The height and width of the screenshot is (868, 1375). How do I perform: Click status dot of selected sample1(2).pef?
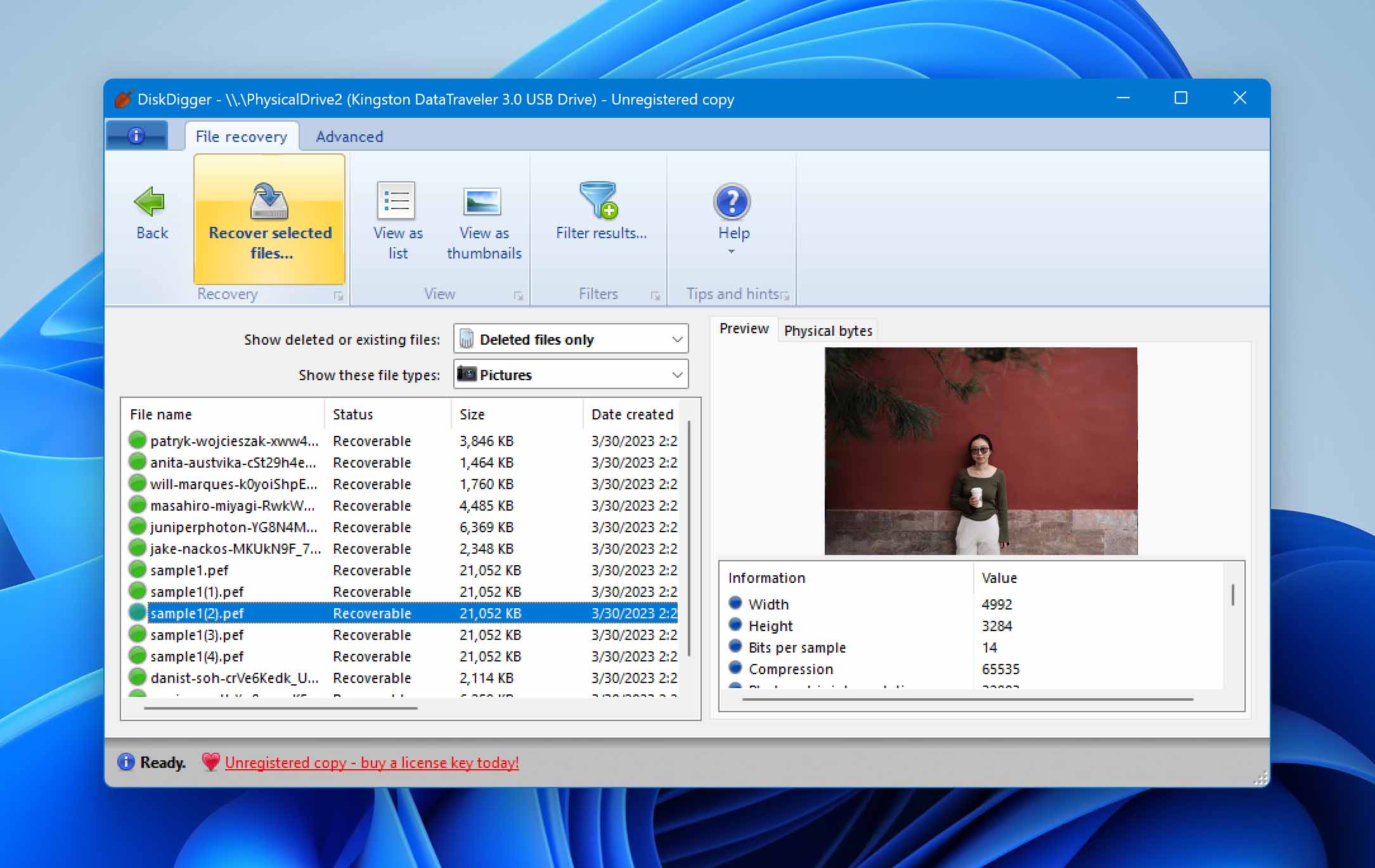click(x=137, y=612)
